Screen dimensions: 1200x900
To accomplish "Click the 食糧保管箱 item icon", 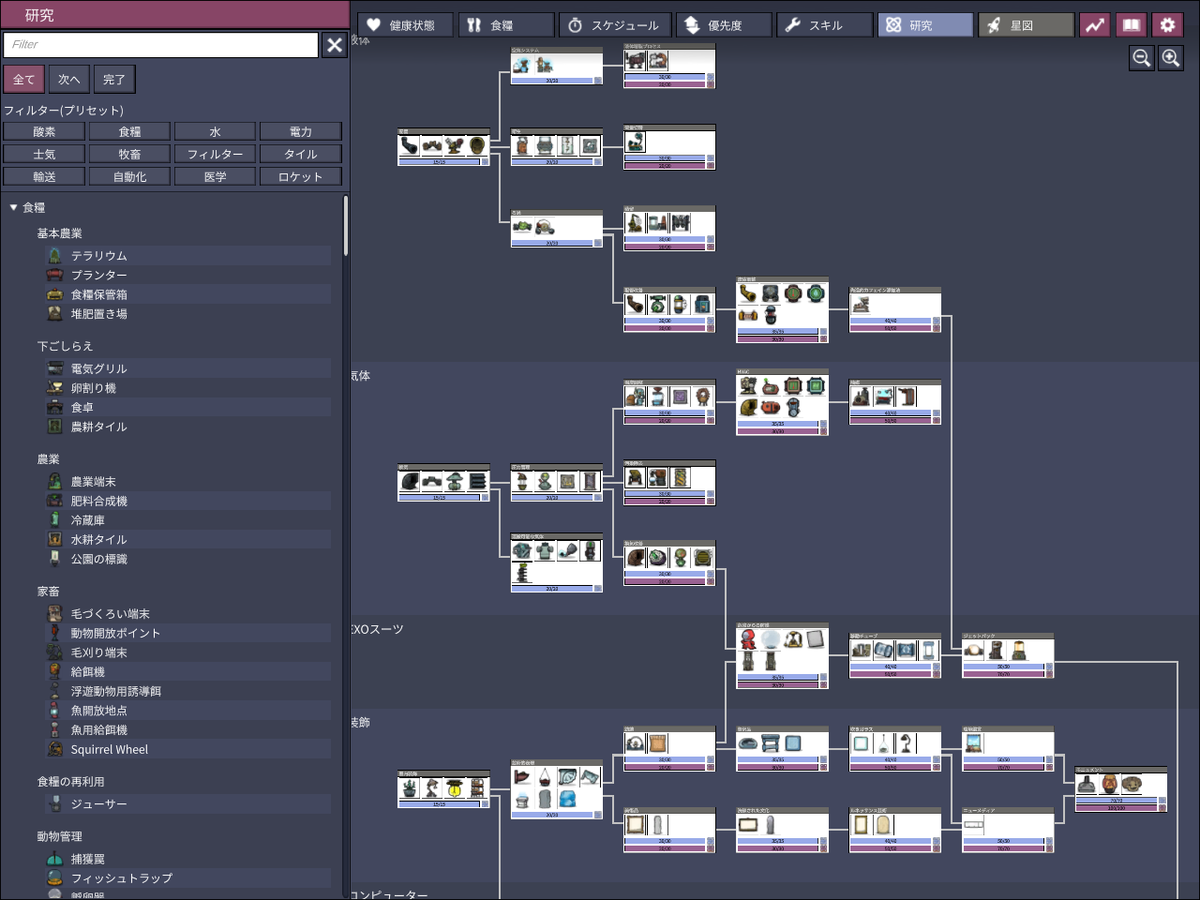I will coord(54,295).
